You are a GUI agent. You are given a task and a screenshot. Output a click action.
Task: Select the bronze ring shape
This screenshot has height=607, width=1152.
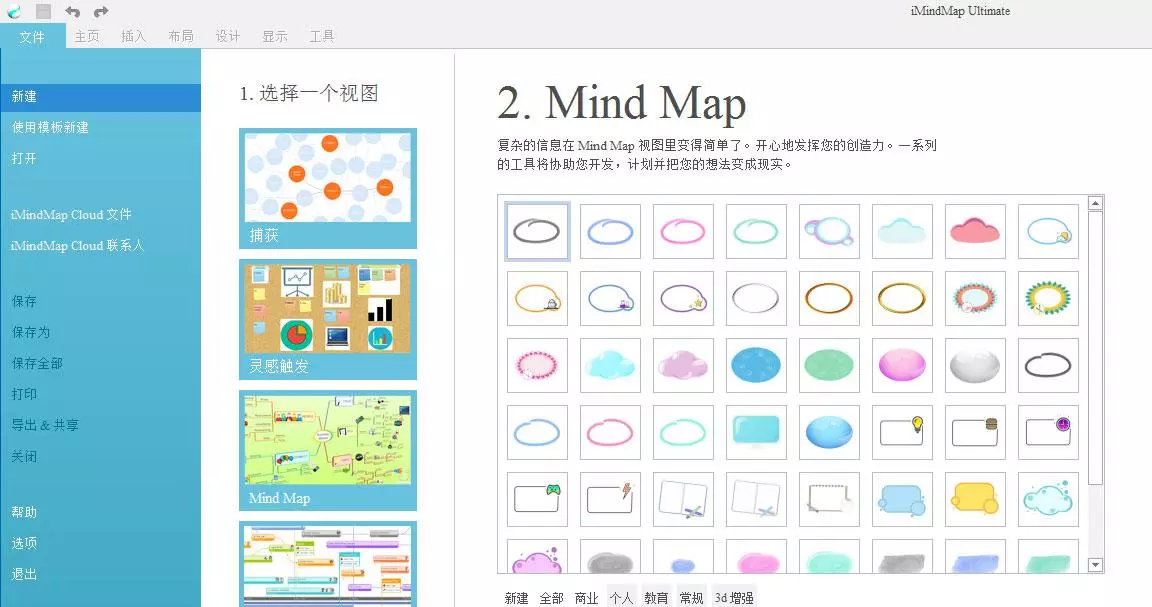click(x=829, y=298)
